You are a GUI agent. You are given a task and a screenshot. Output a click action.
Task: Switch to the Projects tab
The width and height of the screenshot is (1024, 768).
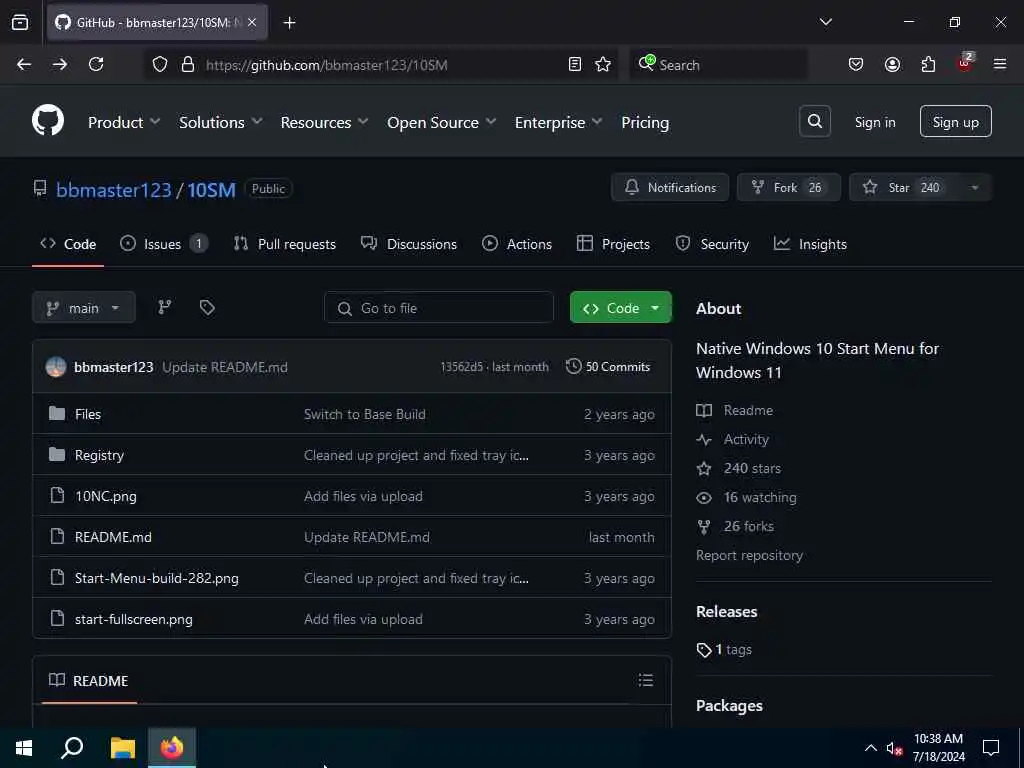[x=613, y=244]
